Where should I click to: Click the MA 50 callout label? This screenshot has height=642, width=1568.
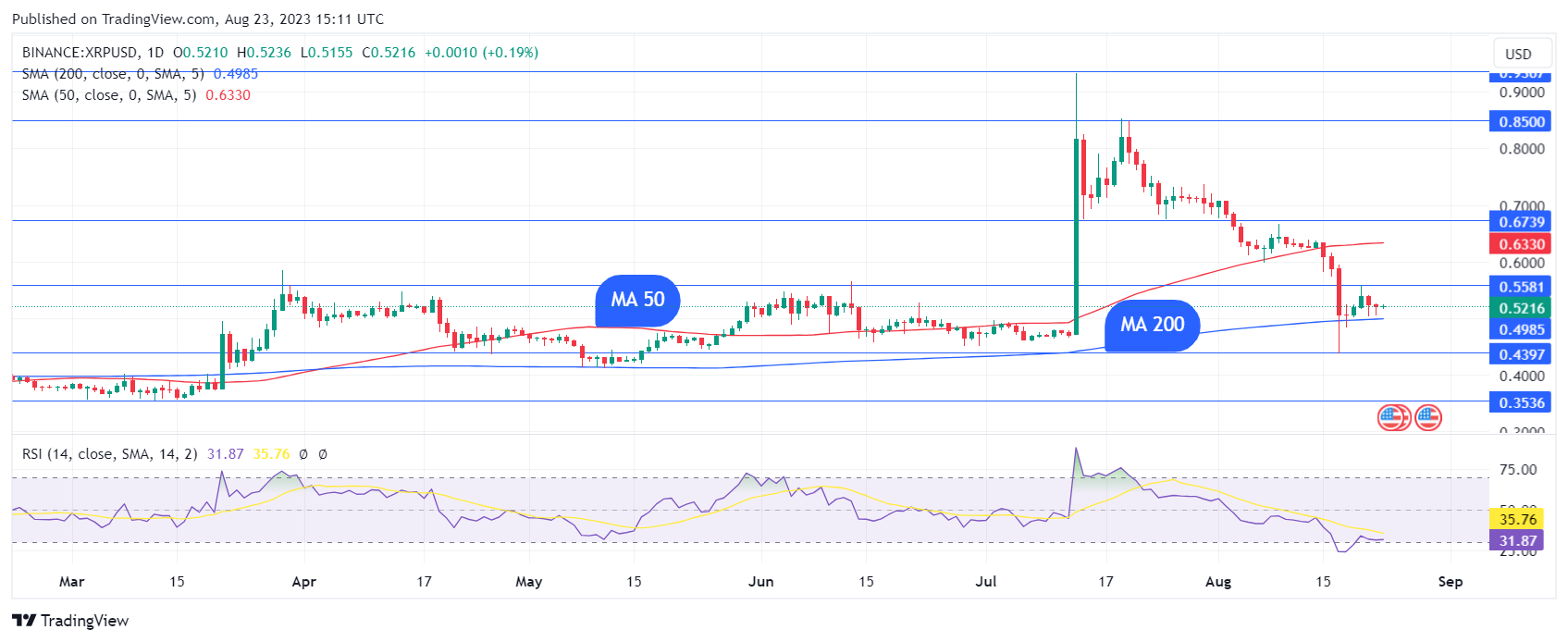(637, 300)
